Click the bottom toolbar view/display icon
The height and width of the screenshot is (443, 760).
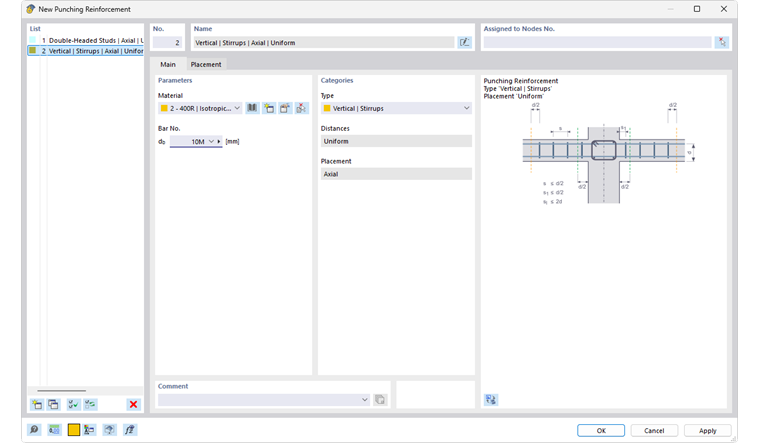click(110, 430)
